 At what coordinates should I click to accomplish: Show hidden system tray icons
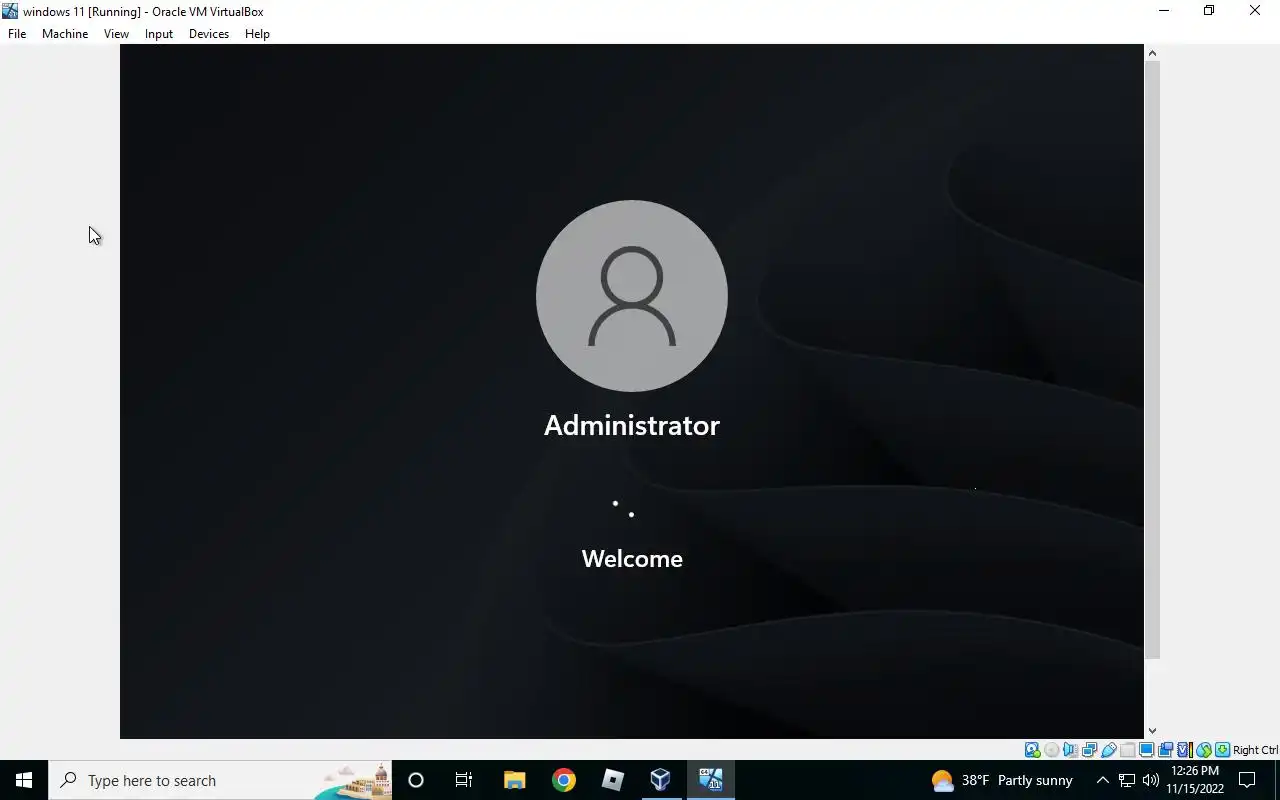(1102, 780)
